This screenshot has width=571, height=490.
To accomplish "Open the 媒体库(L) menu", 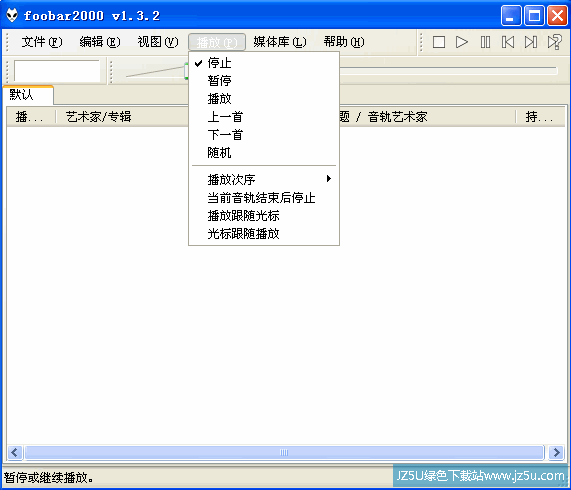I will (280, 42).
